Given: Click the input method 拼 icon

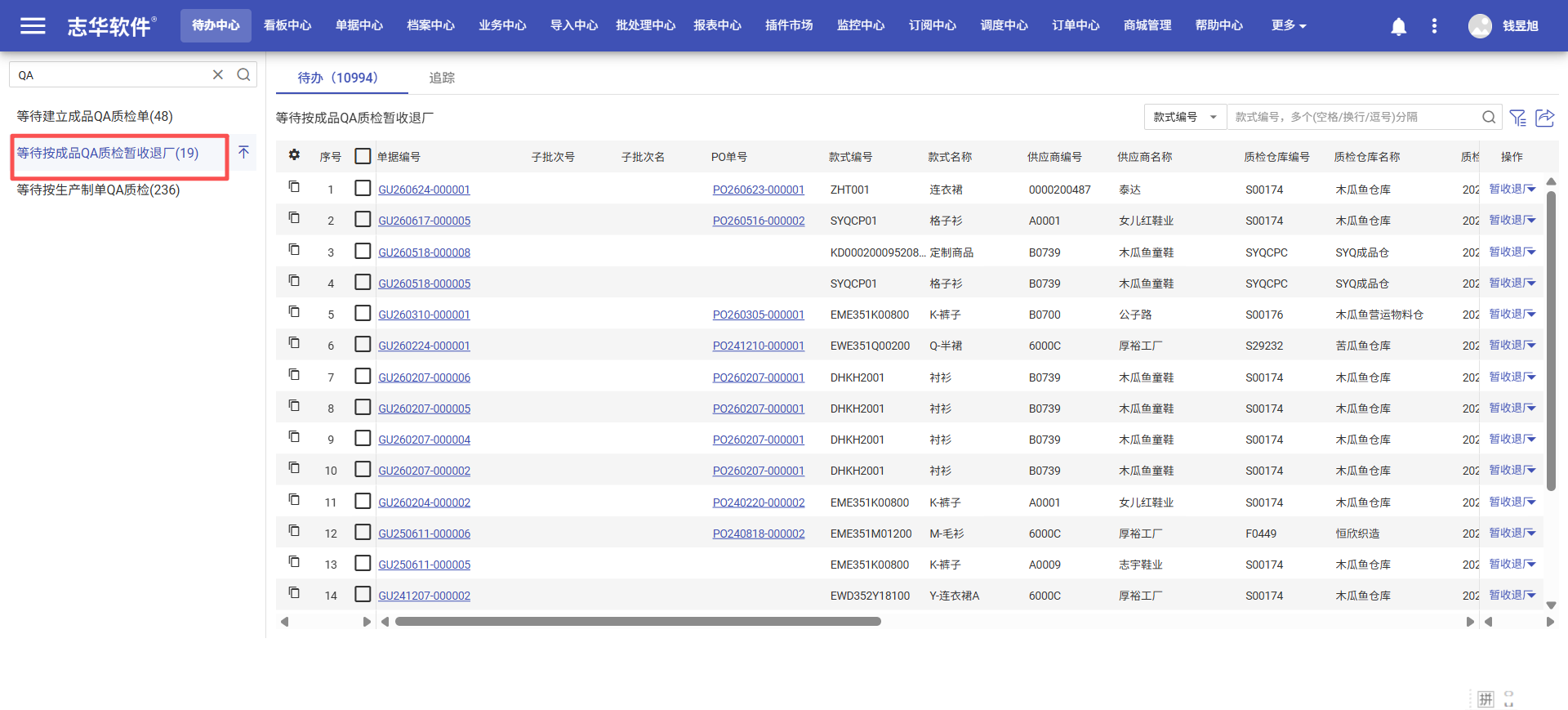Looking at the screenshot, I should tap(1486, 699).
